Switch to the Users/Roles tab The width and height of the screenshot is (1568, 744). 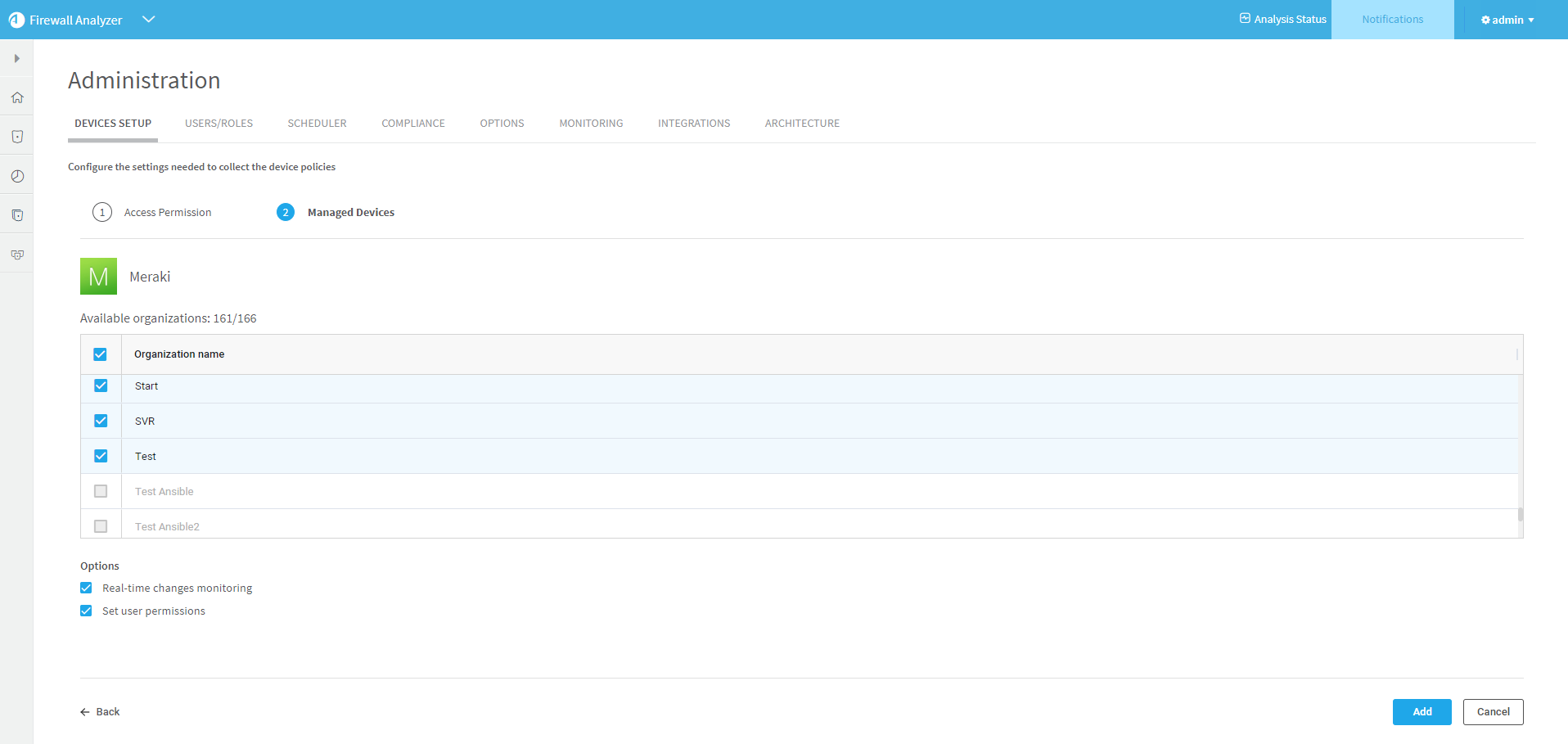tap(219, 124)
